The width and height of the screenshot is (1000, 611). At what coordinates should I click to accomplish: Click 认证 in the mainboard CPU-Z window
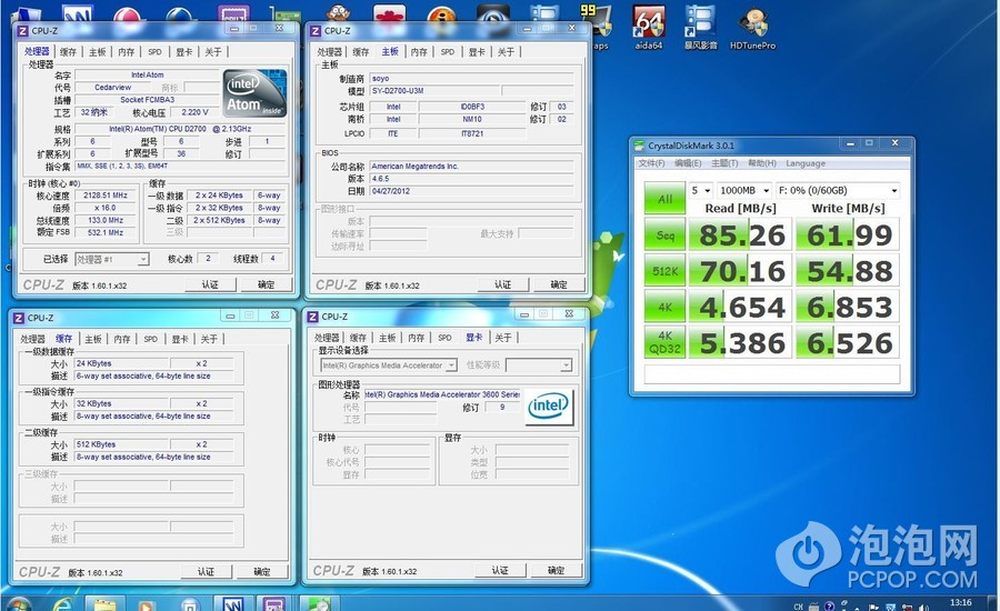pyautogui.click(x=503, y=284)
